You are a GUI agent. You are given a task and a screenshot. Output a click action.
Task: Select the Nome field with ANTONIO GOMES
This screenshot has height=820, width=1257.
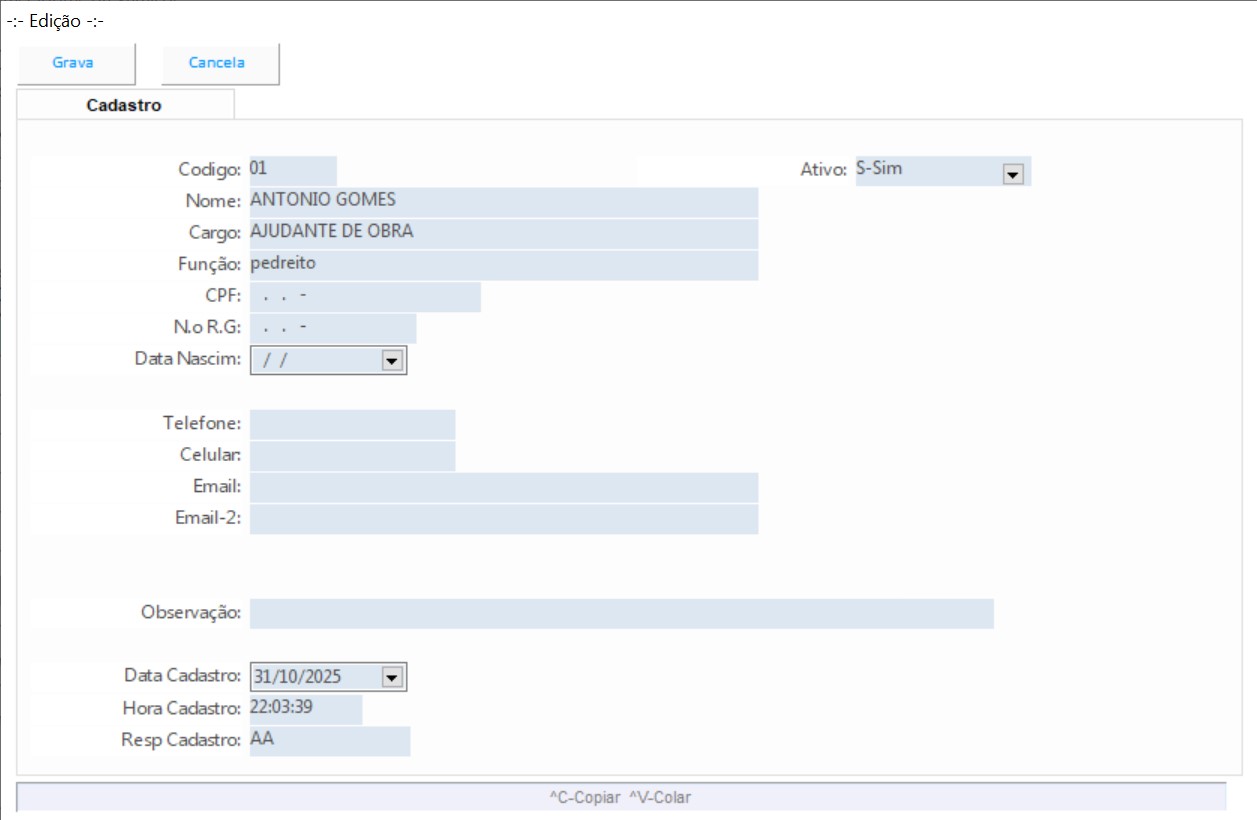tap(503, 202)
